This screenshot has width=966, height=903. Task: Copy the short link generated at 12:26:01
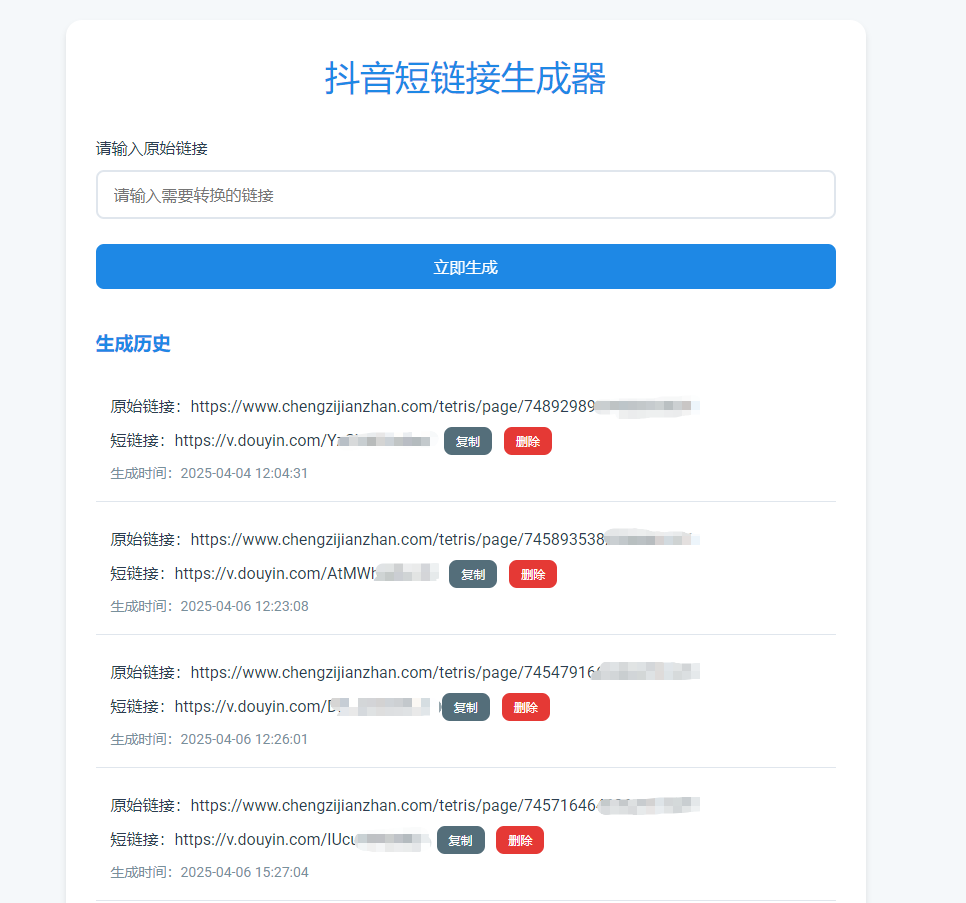465,706
